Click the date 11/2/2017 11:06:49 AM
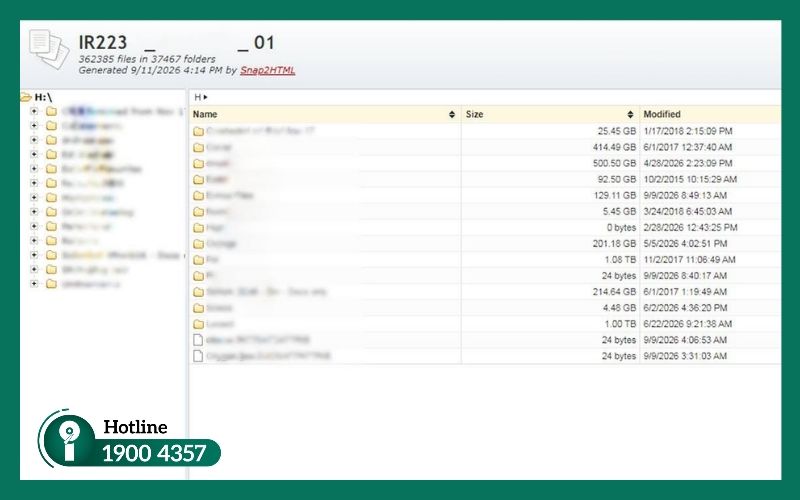800x500 pixels. (689, 260)
